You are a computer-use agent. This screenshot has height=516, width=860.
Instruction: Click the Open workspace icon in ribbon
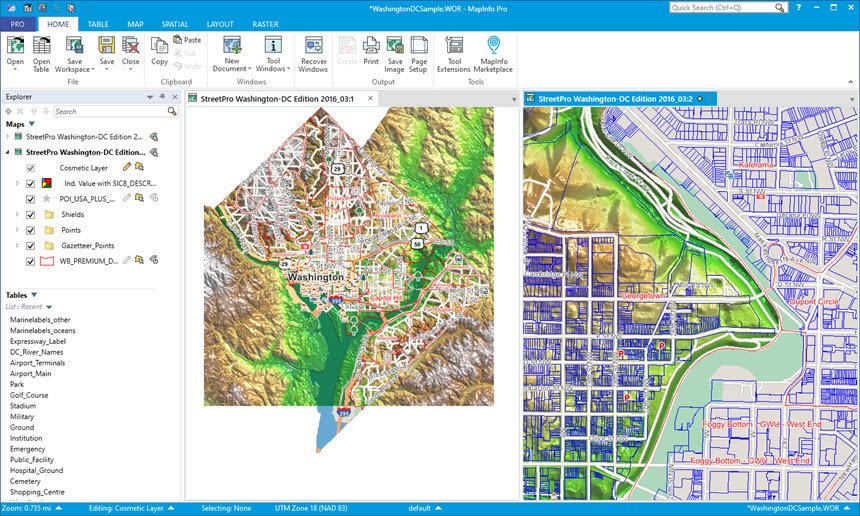tap(15, 46)
